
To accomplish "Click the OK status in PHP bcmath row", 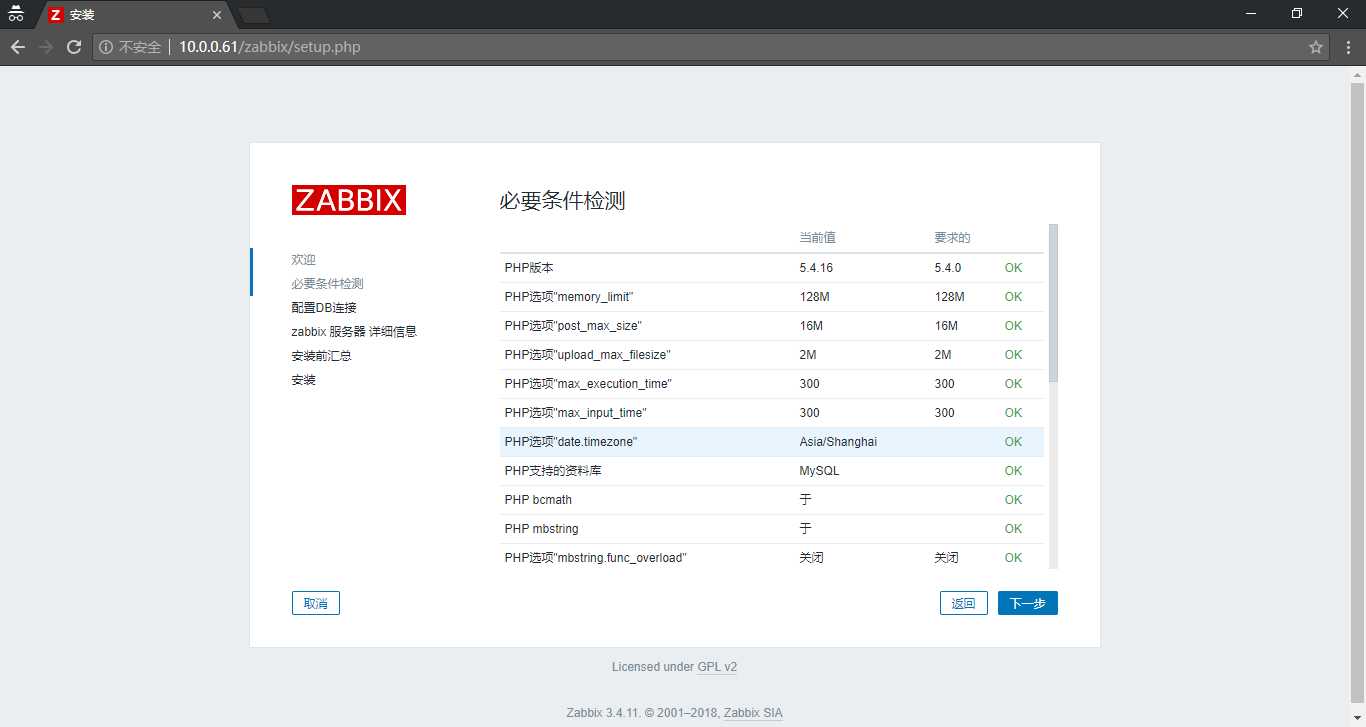I will click(1013, 500).
